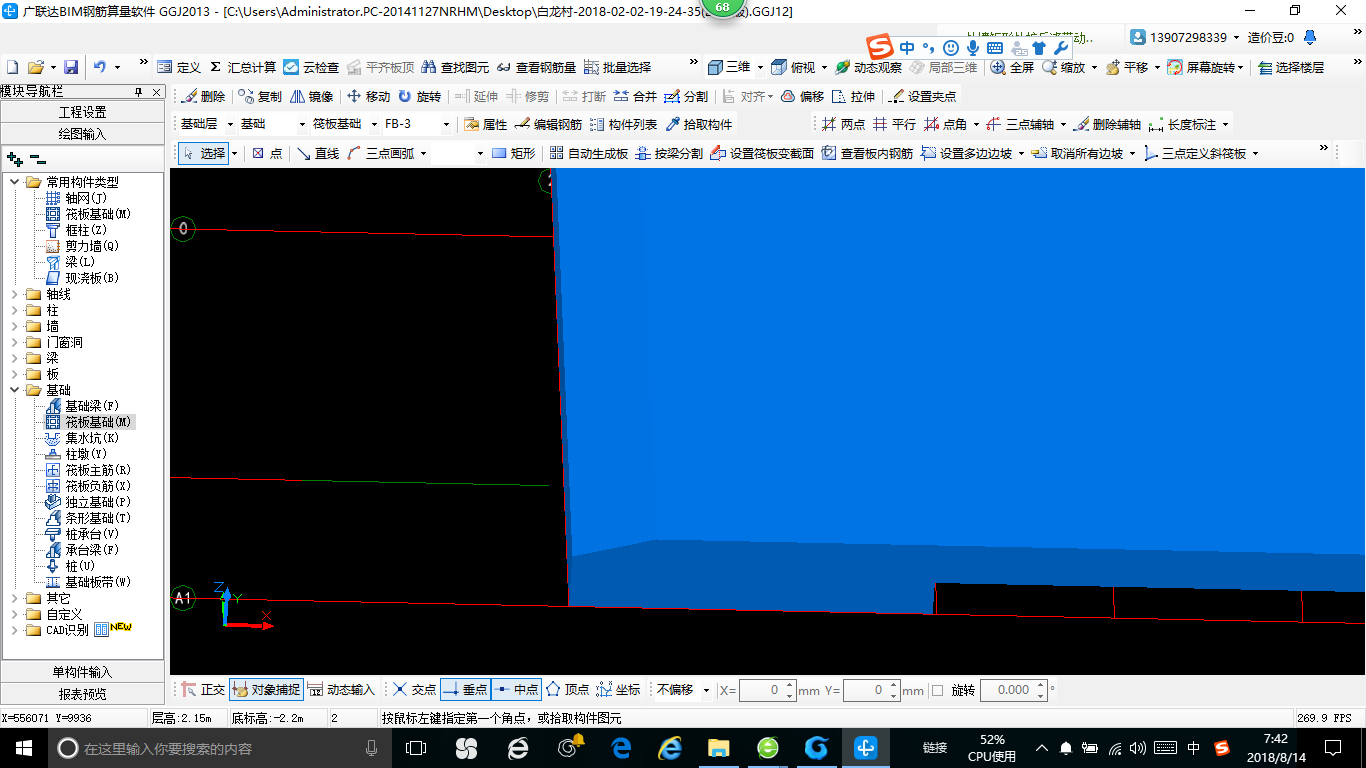
Task: Select the 拉伸 (stretch) tool
Action: click(853, 97)
